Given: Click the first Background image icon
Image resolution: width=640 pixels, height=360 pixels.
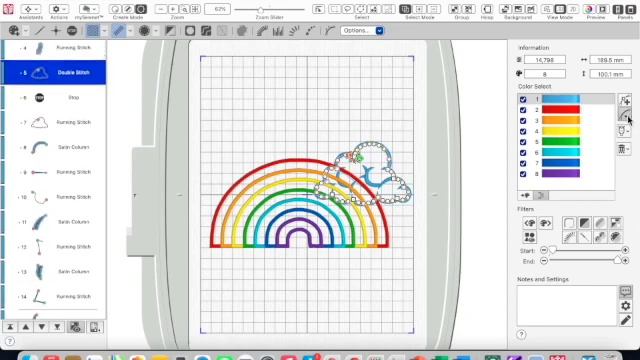Looking at the screenshot, I should (x=505, y=9).
